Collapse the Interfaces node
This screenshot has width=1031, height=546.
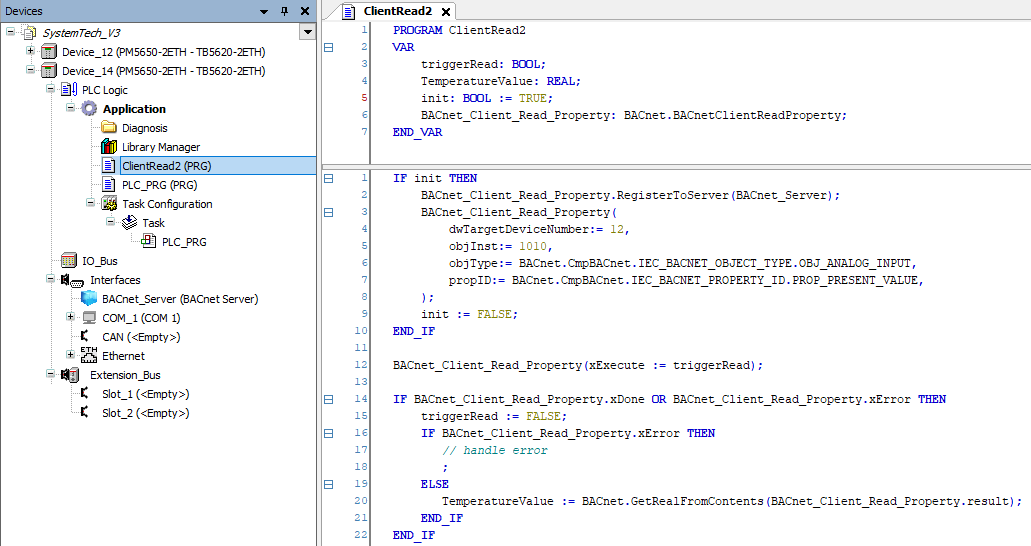50,280
